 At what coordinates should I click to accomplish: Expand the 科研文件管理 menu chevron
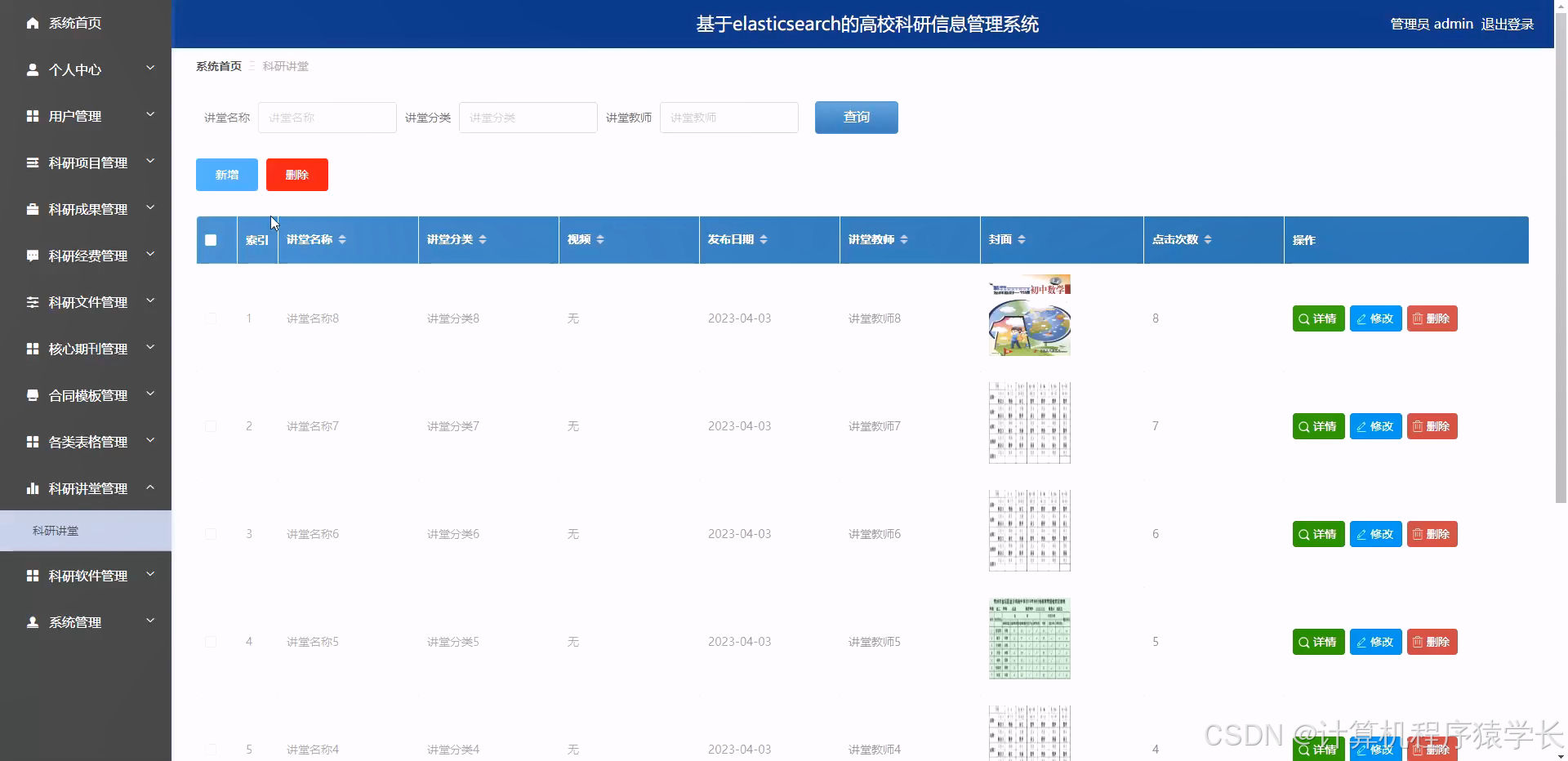tap(150, 300)
